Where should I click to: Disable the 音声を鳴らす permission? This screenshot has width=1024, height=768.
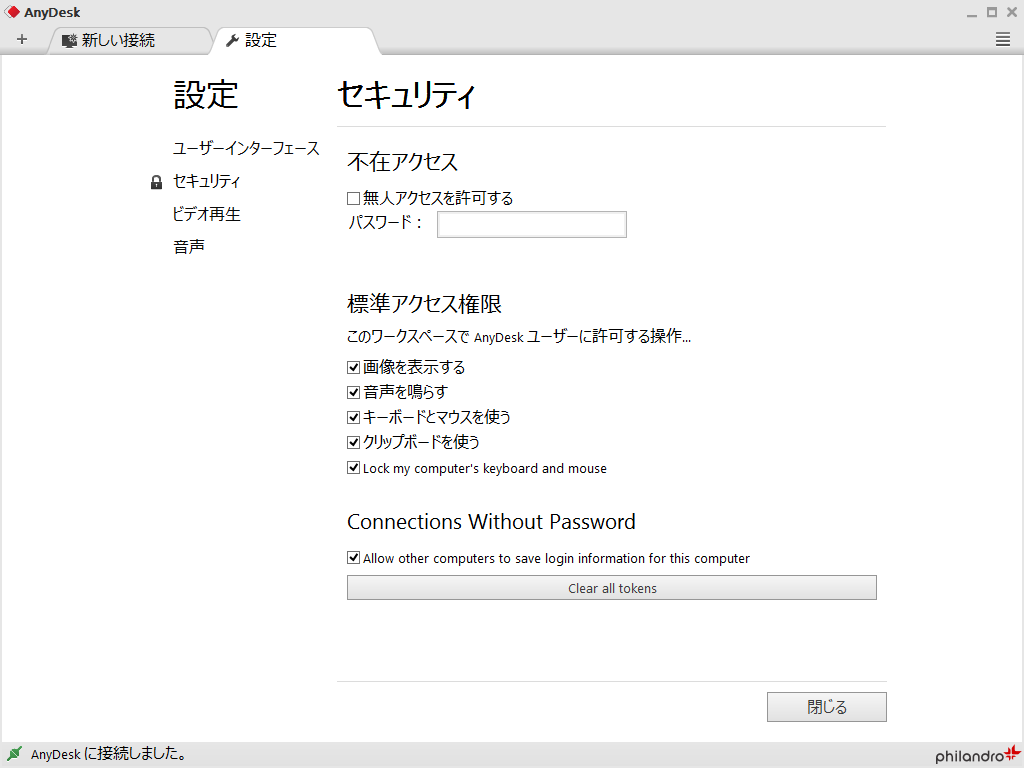(x=353, y=392)
